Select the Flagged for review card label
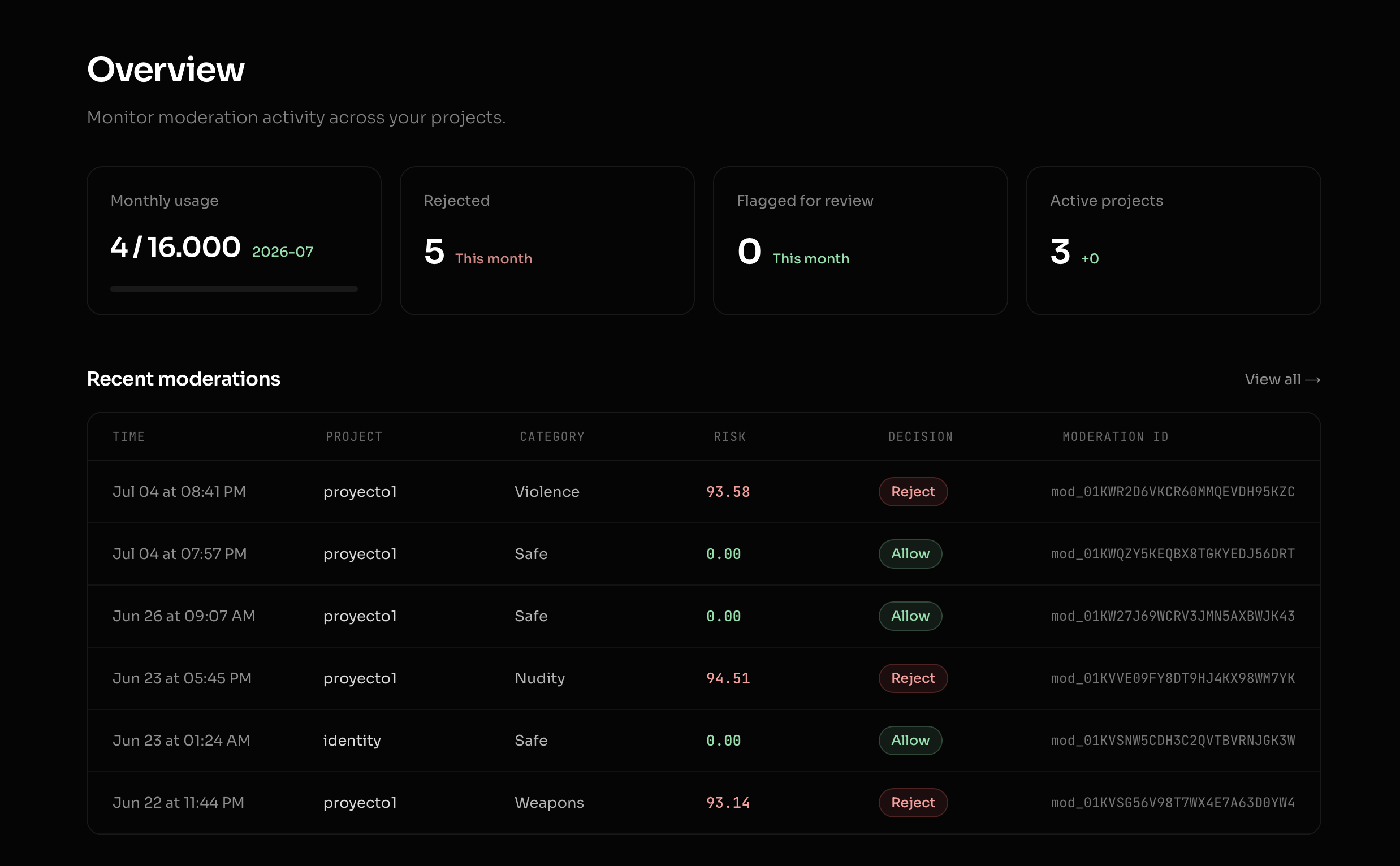 point(805,201)
